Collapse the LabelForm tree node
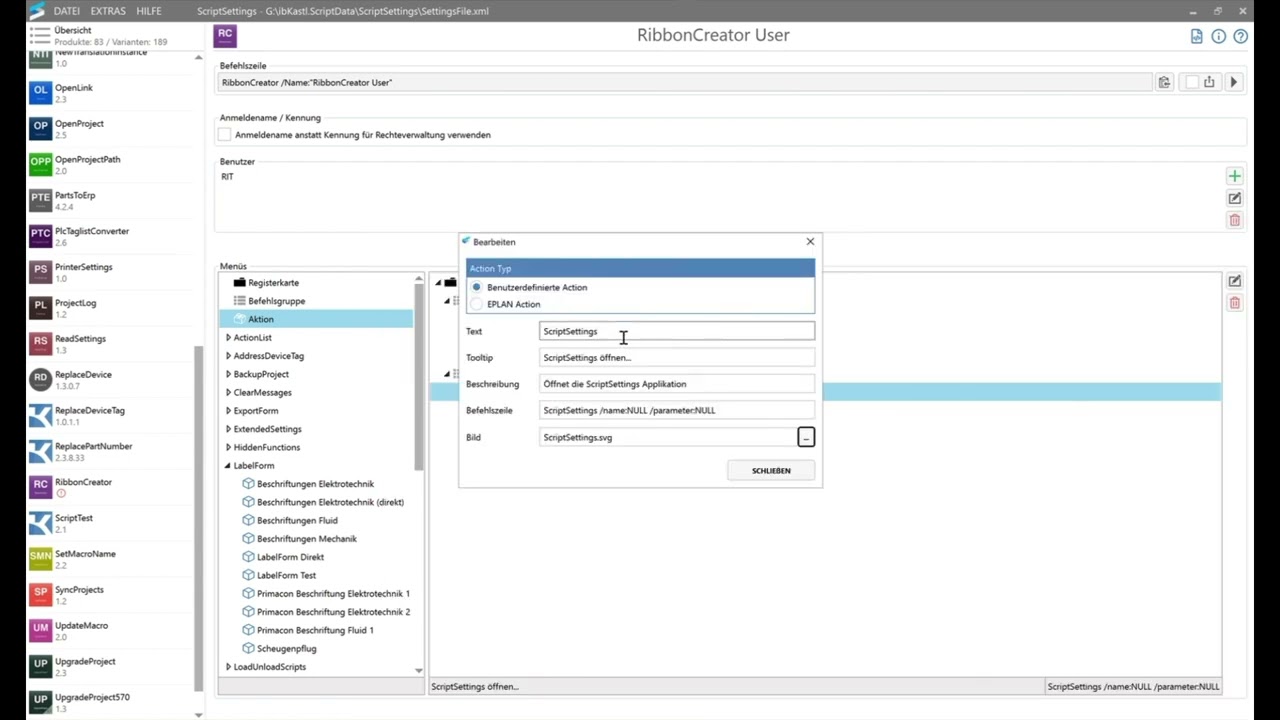The image size is (1280, 720). point(228,466)
